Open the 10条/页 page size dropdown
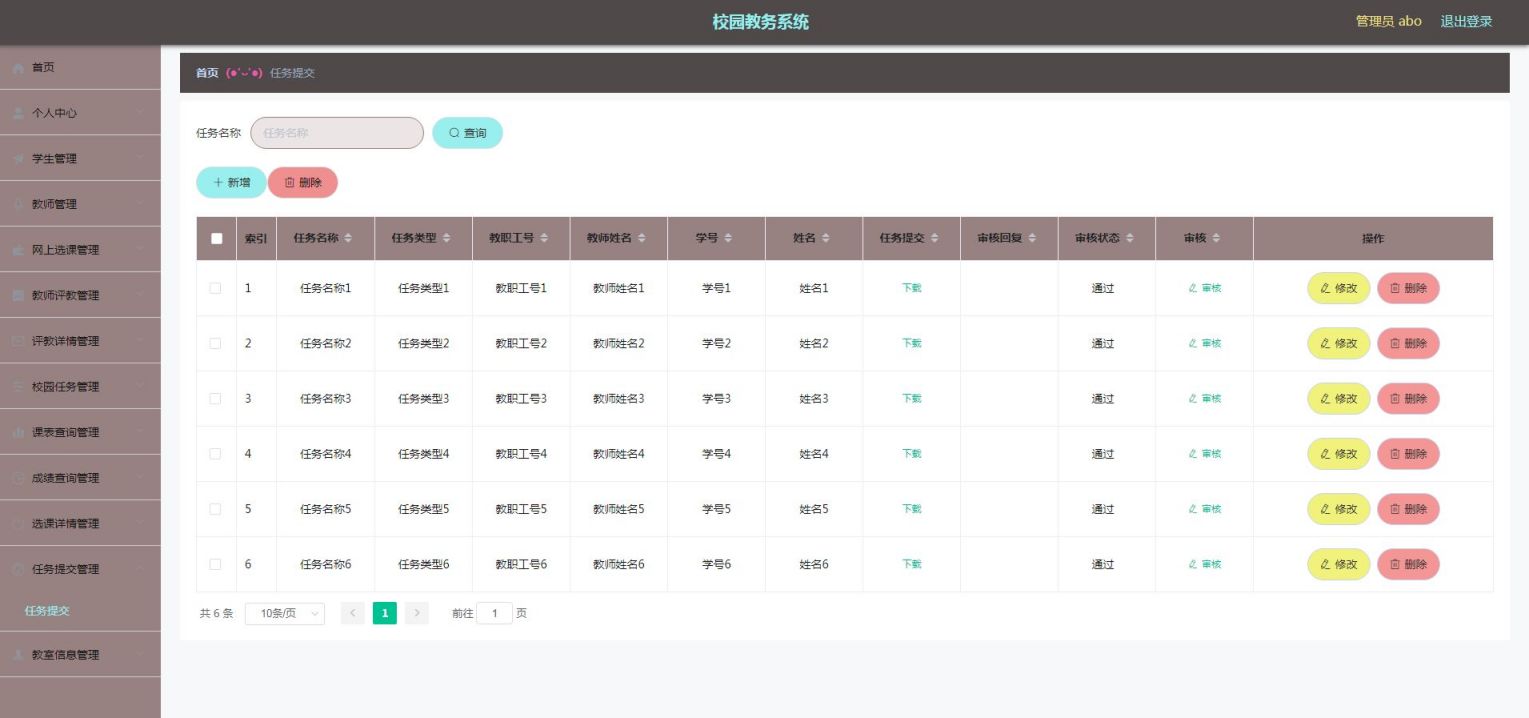1529x718 pixels. [x=285, y=613]
